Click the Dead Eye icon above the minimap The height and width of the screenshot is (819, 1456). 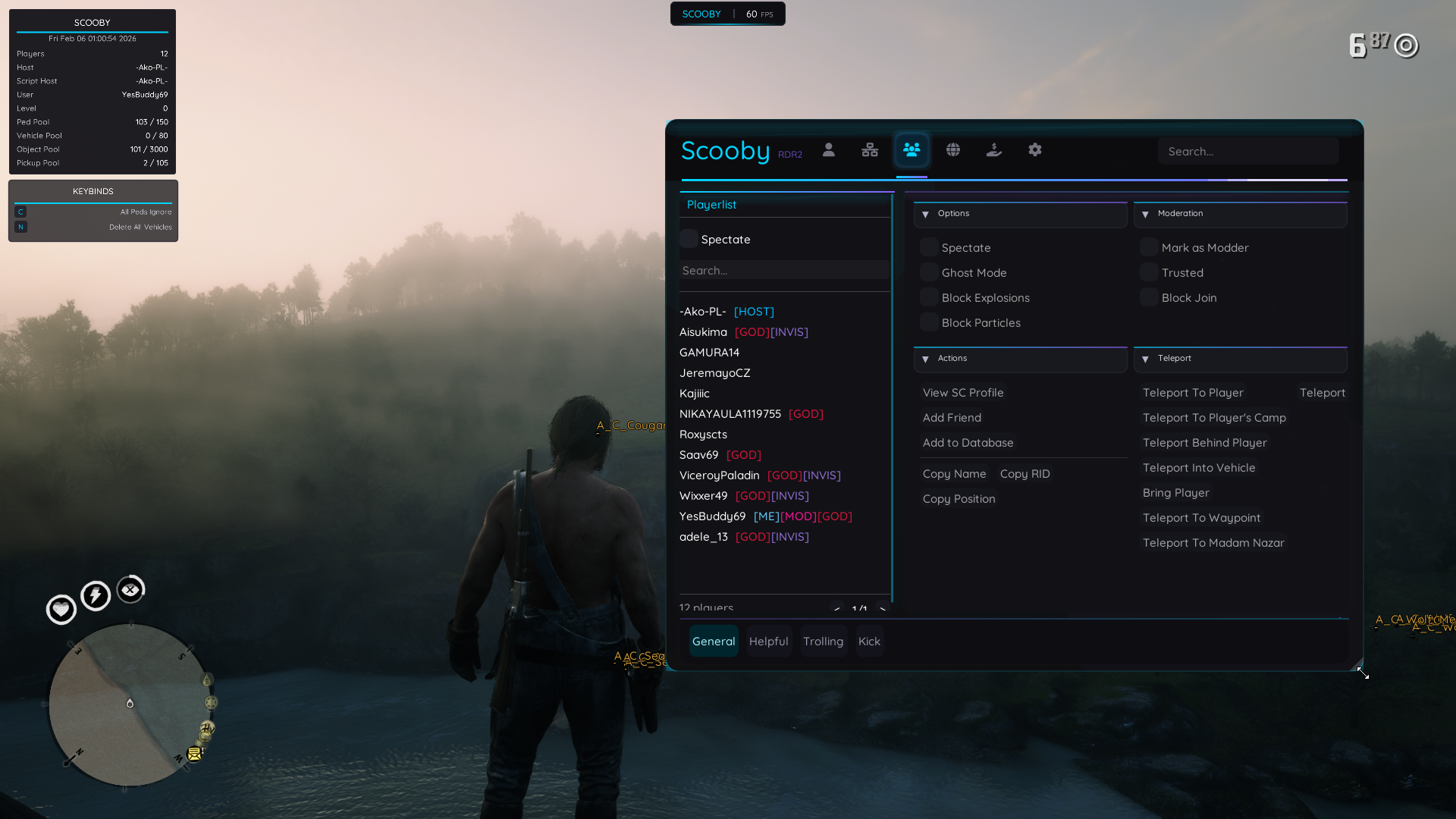(x=130, y=588)
